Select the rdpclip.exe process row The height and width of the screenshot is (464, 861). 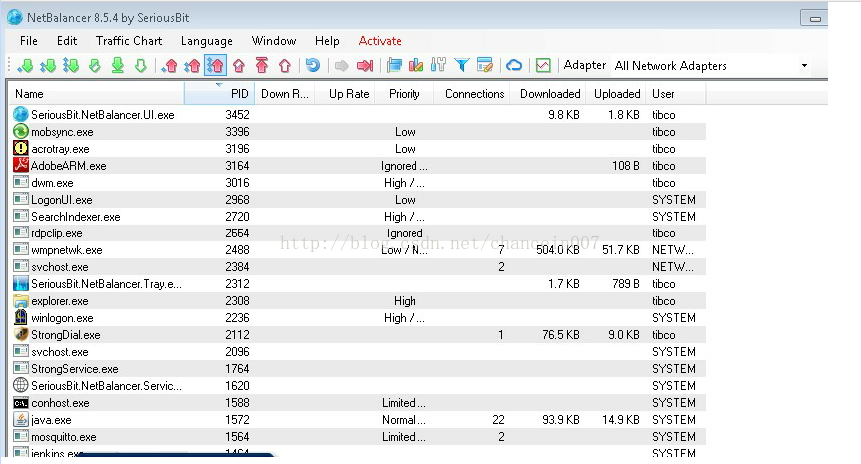pyautogui.click(x=358, y=233)
